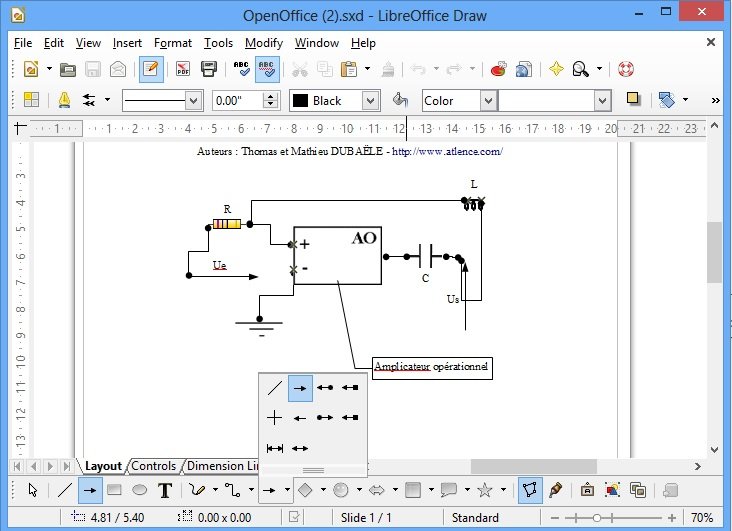The width and height of the screenshot is (732, 531).
Task: Toggle Edit File mode icon
Action: tap(151, 69)
